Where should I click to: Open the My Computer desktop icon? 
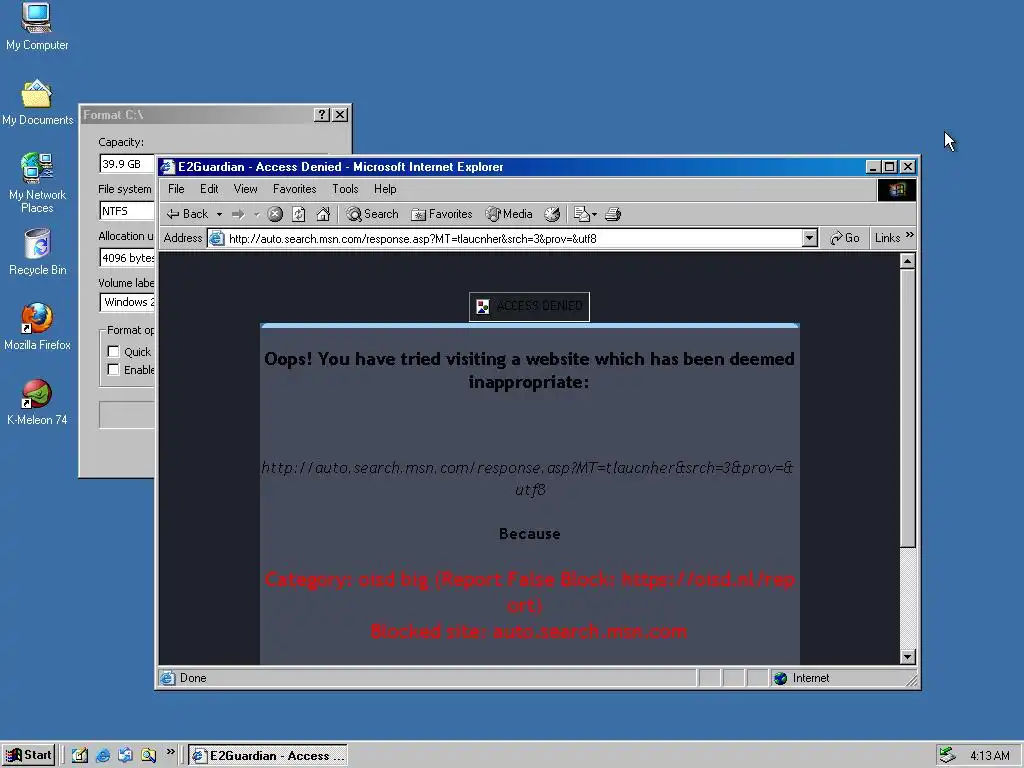37,26
